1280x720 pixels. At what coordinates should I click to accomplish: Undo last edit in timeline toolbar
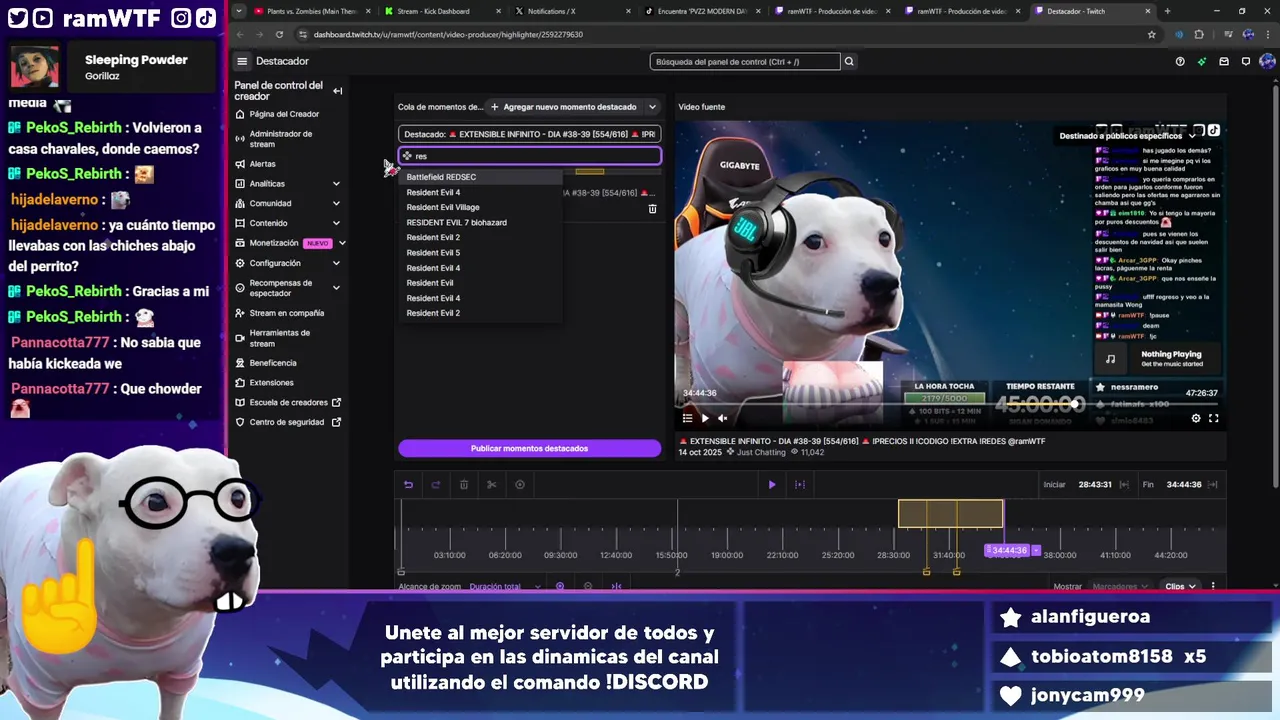(x=408, y=485)
